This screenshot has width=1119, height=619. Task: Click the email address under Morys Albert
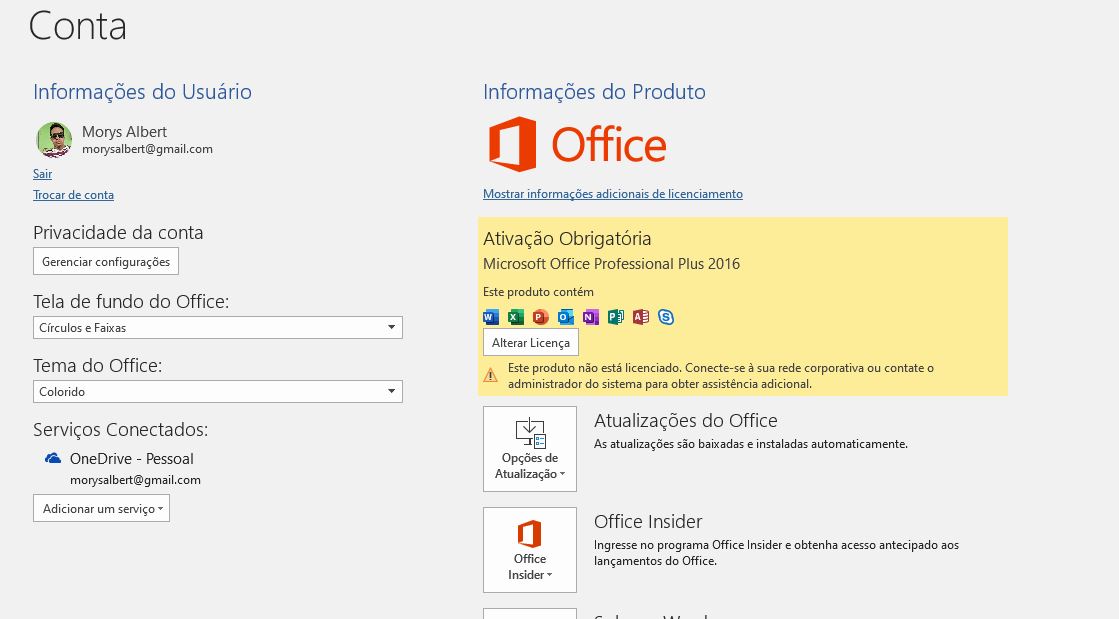[147, 149]
